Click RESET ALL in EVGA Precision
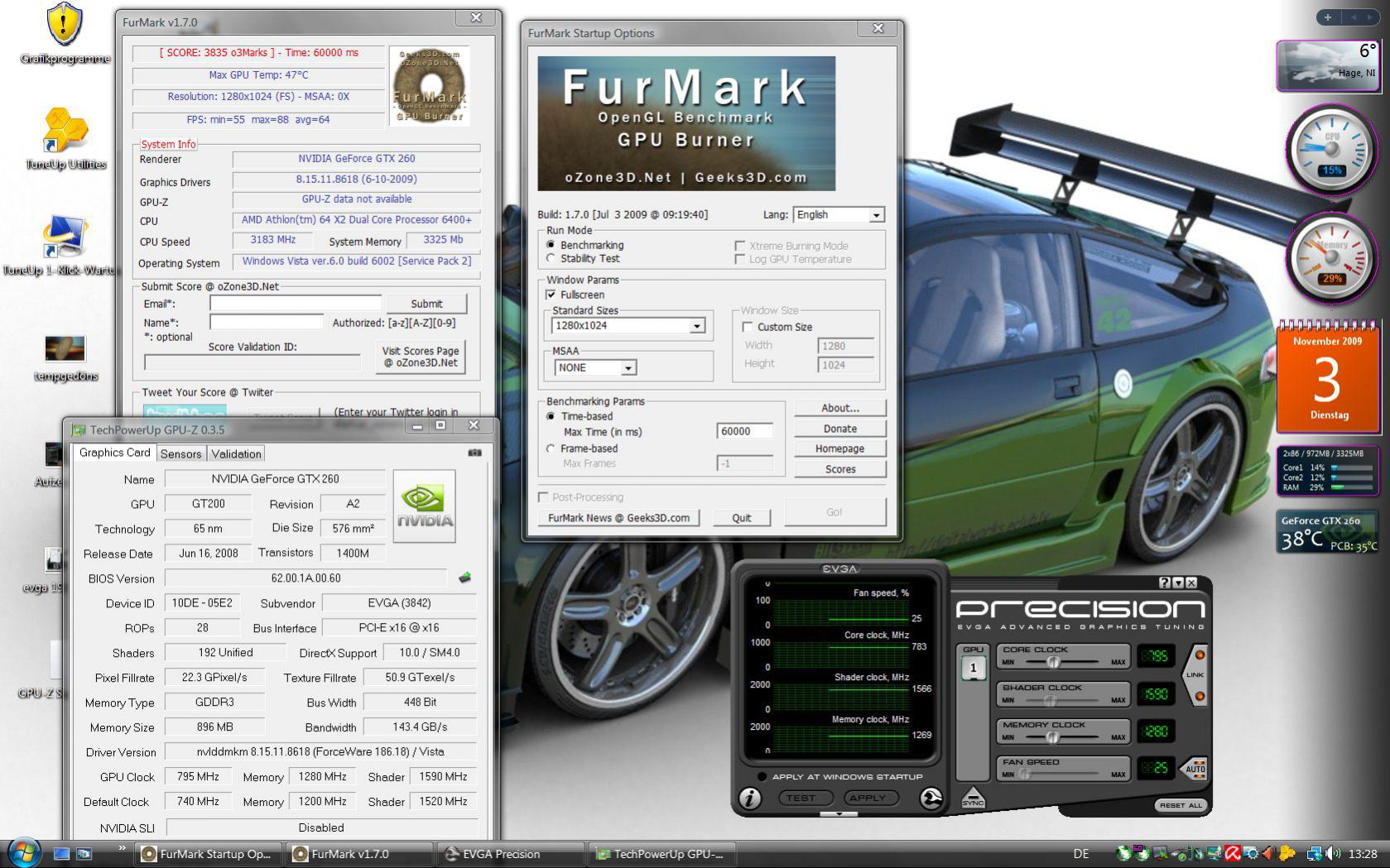Screen dimensions: 1390x868 click(1181, 805)
